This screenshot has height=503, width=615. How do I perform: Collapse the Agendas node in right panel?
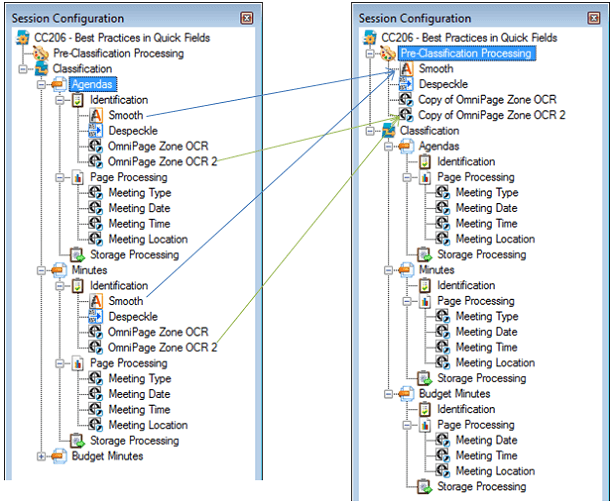click(x=388, y=146)
